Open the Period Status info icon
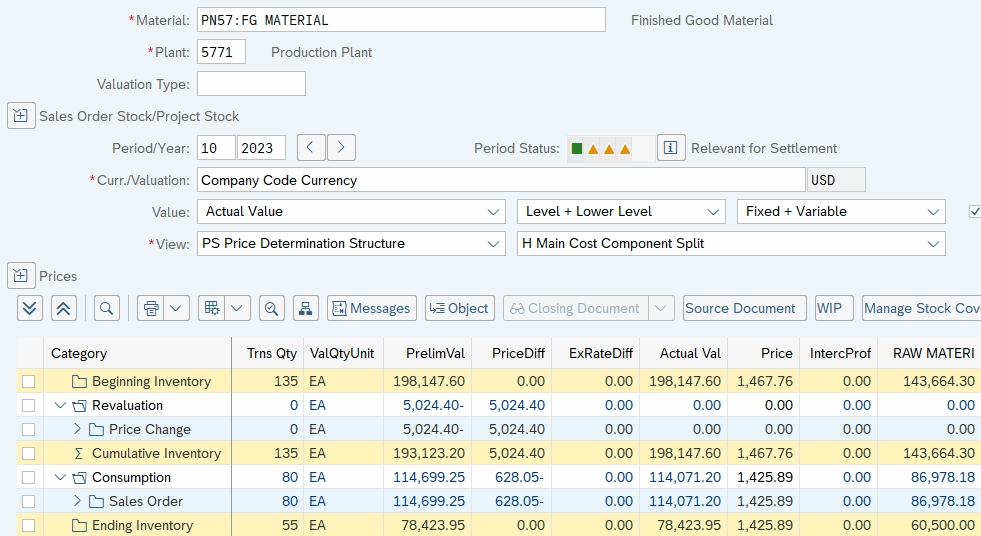The width and height of the screenshot is (981, 536). pos(671,148)
